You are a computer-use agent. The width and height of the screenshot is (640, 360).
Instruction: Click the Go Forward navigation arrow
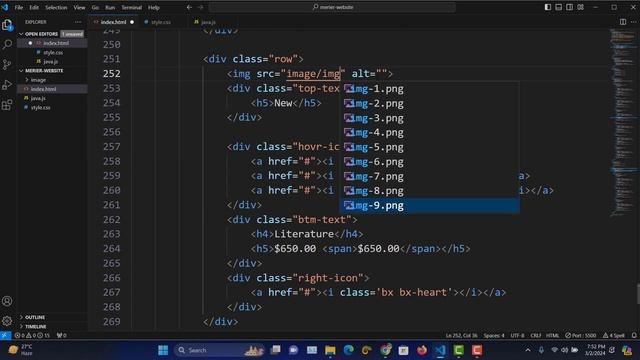pyautogui.click(x=200, y=7)
